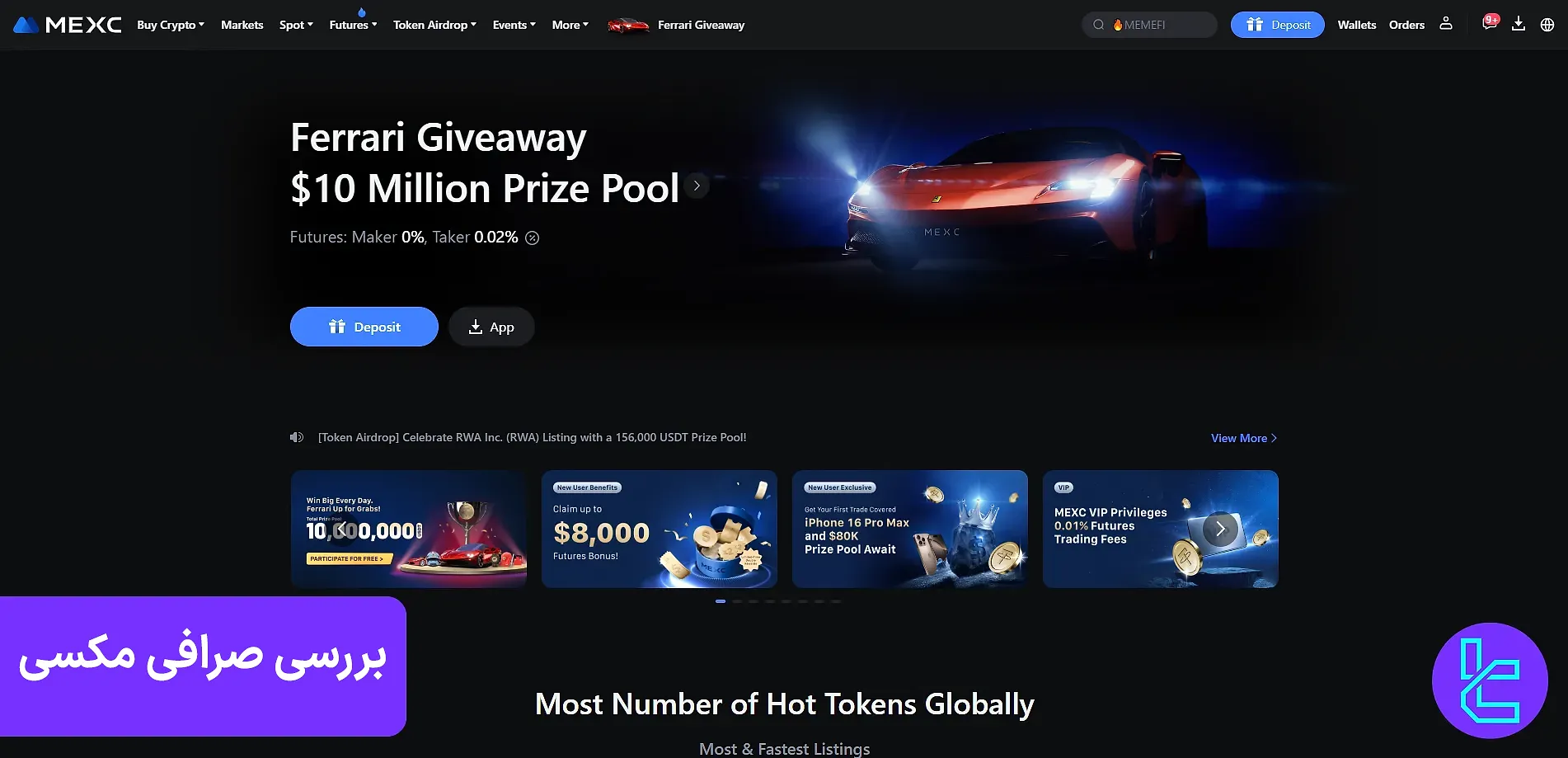Open the Wallets menu item
Viewport: 1568px width, 758px height.
1357,25
